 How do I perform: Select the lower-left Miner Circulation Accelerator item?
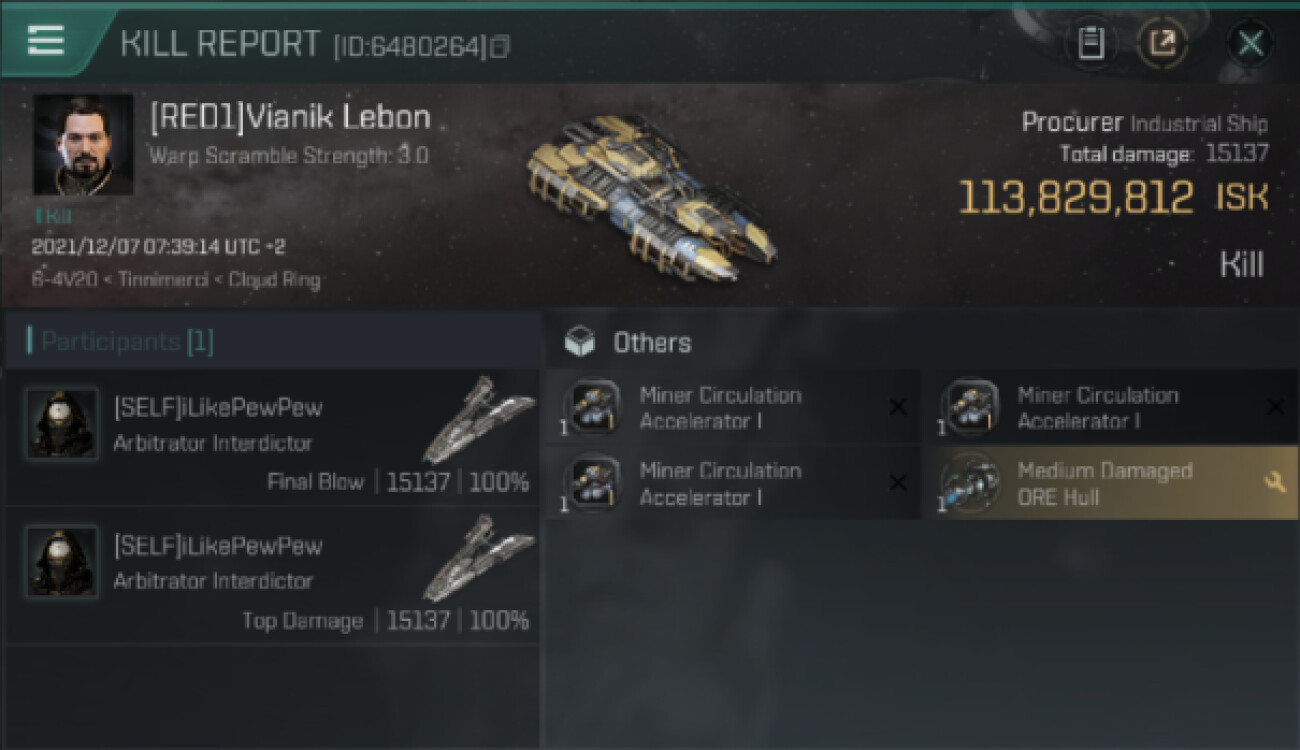[733, 483]
